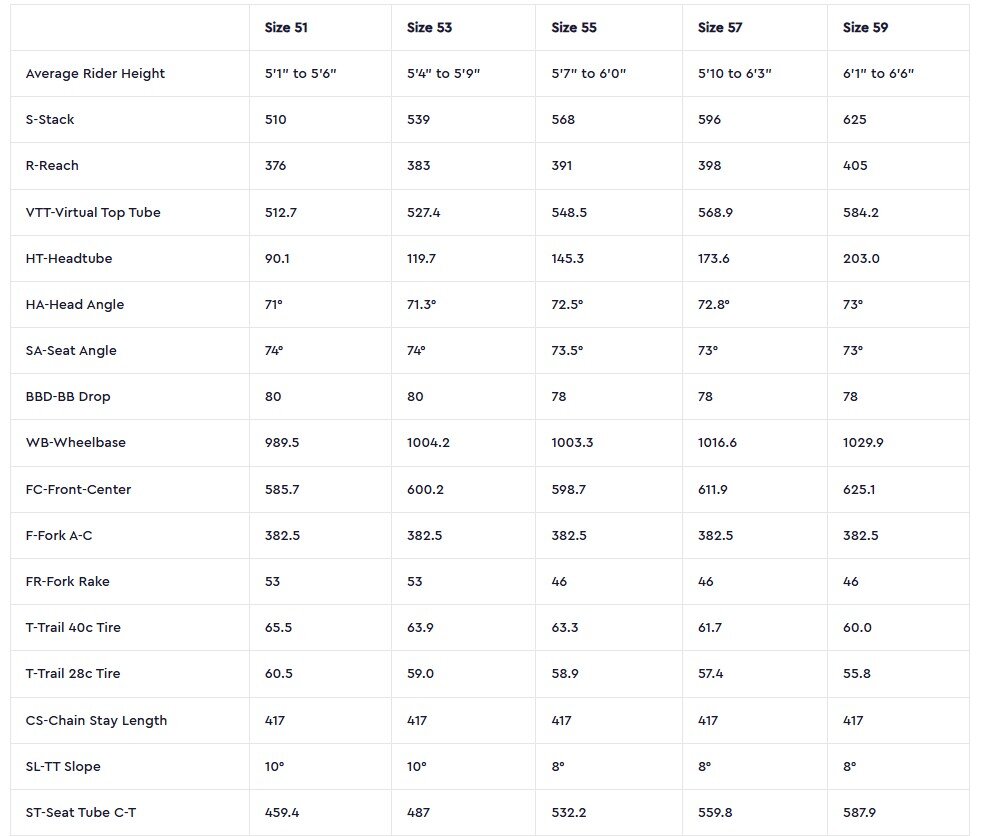Select the Size 57 column header
Image resolution: width=1008 pixels, height=836 pixels.
coord(720,27)
